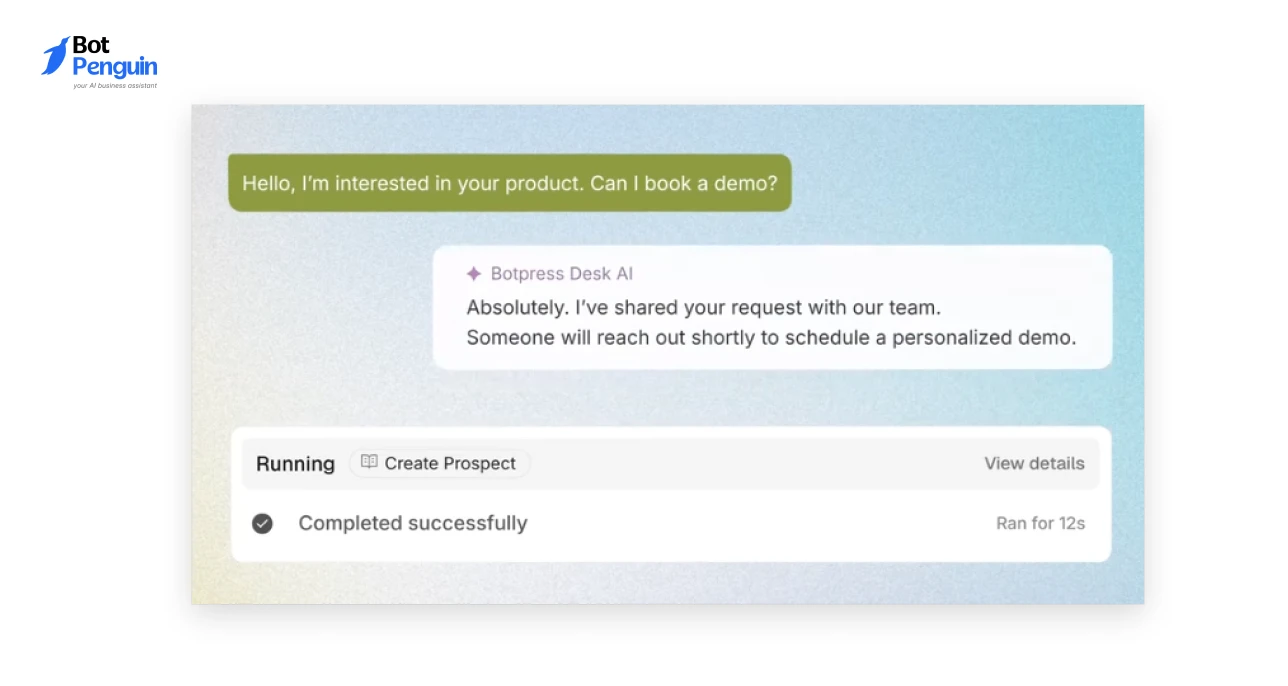Click the sparkle icon beside Botpress Desk AI
This screenshot has width=1288, height=686.
[x=474, y=274]
